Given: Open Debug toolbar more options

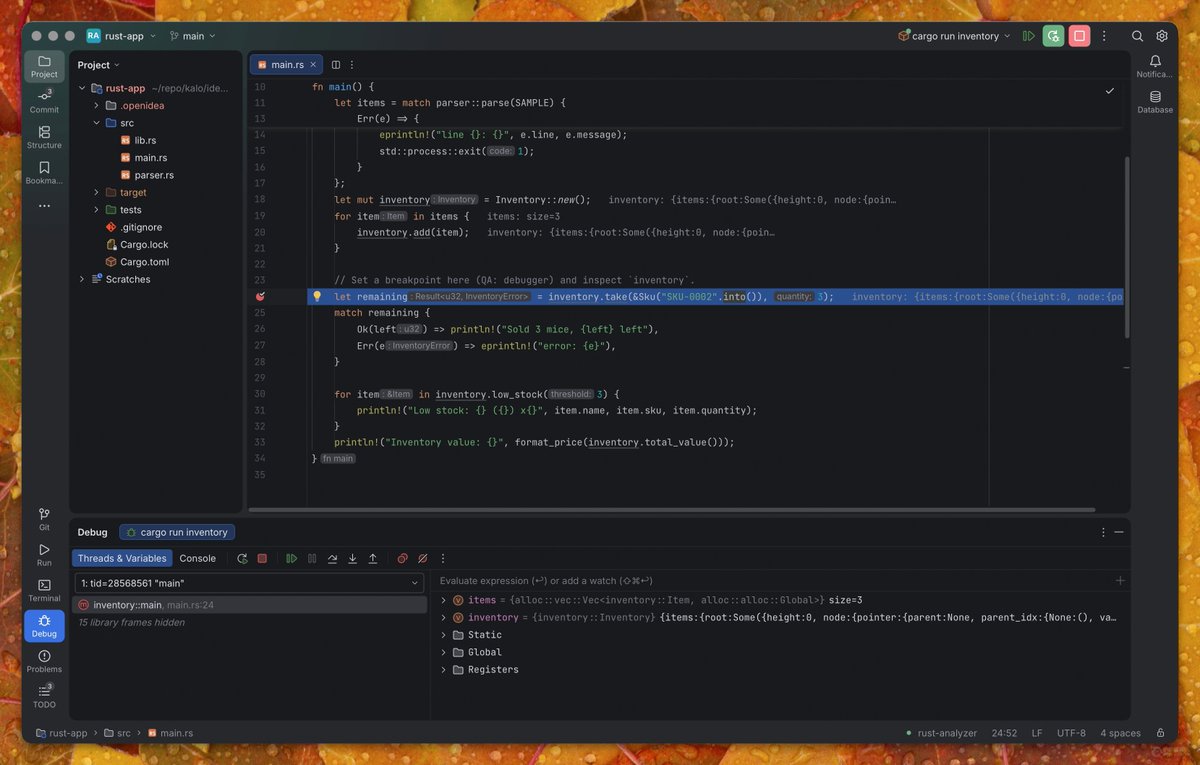Looking at the screenshot, I should pos(443,558).
